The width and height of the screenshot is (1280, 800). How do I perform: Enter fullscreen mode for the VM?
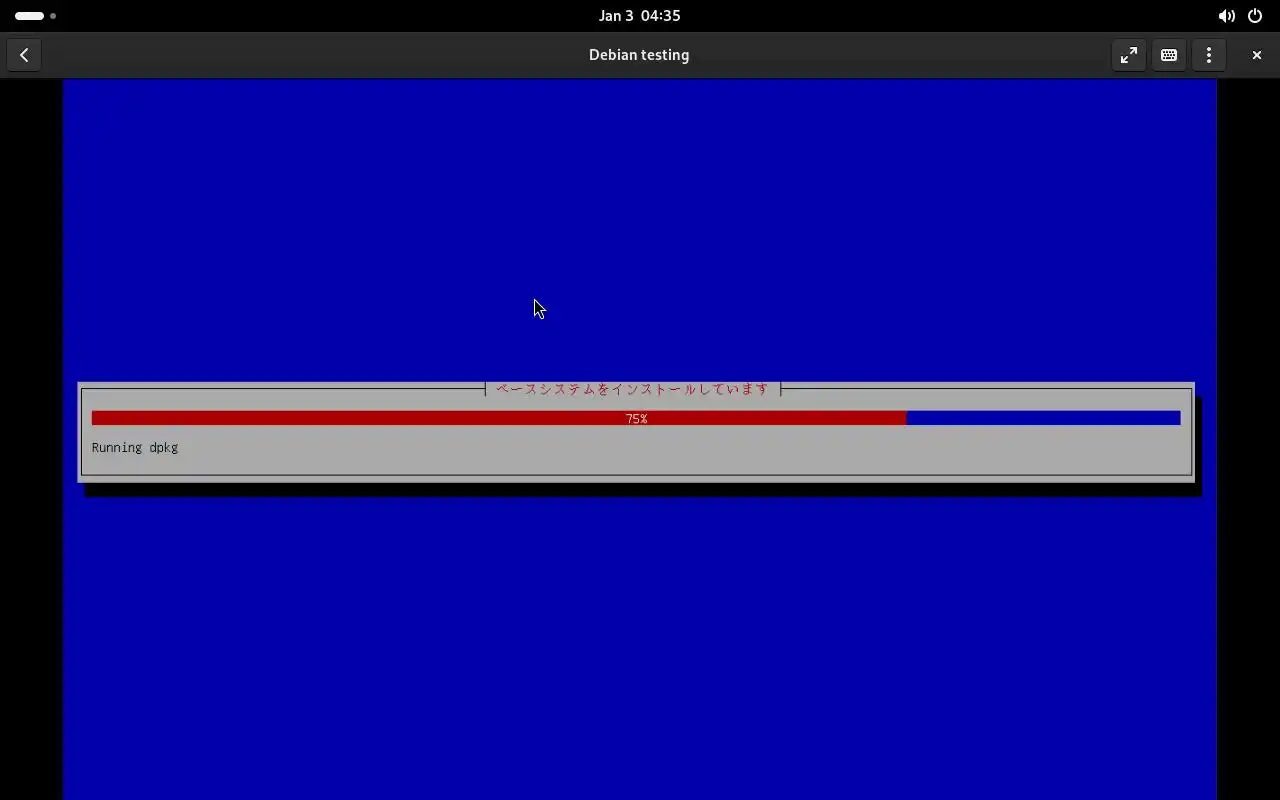1129,55
